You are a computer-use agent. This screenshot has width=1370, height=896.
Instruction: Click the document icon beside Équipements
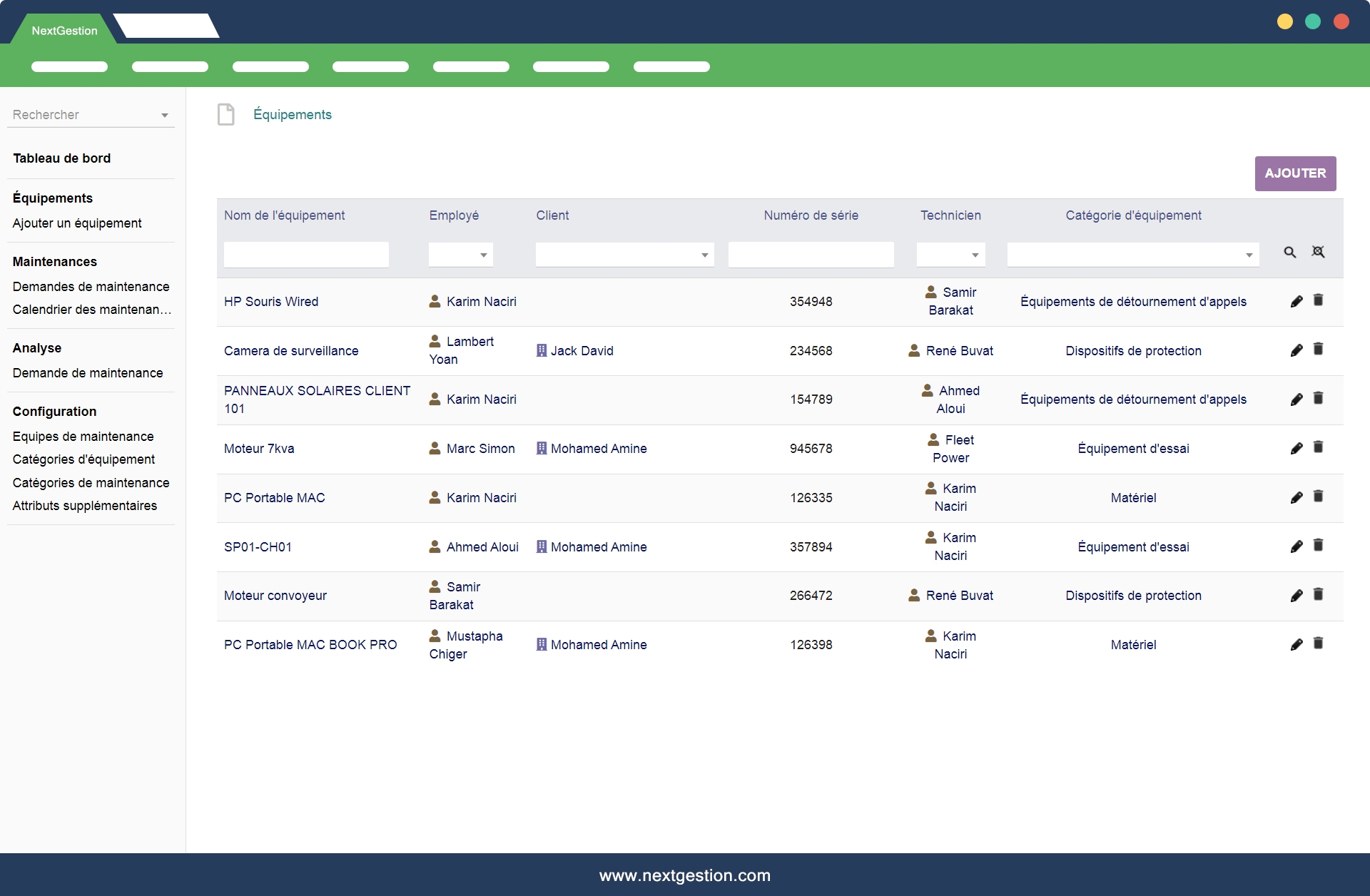coord(226,114)
